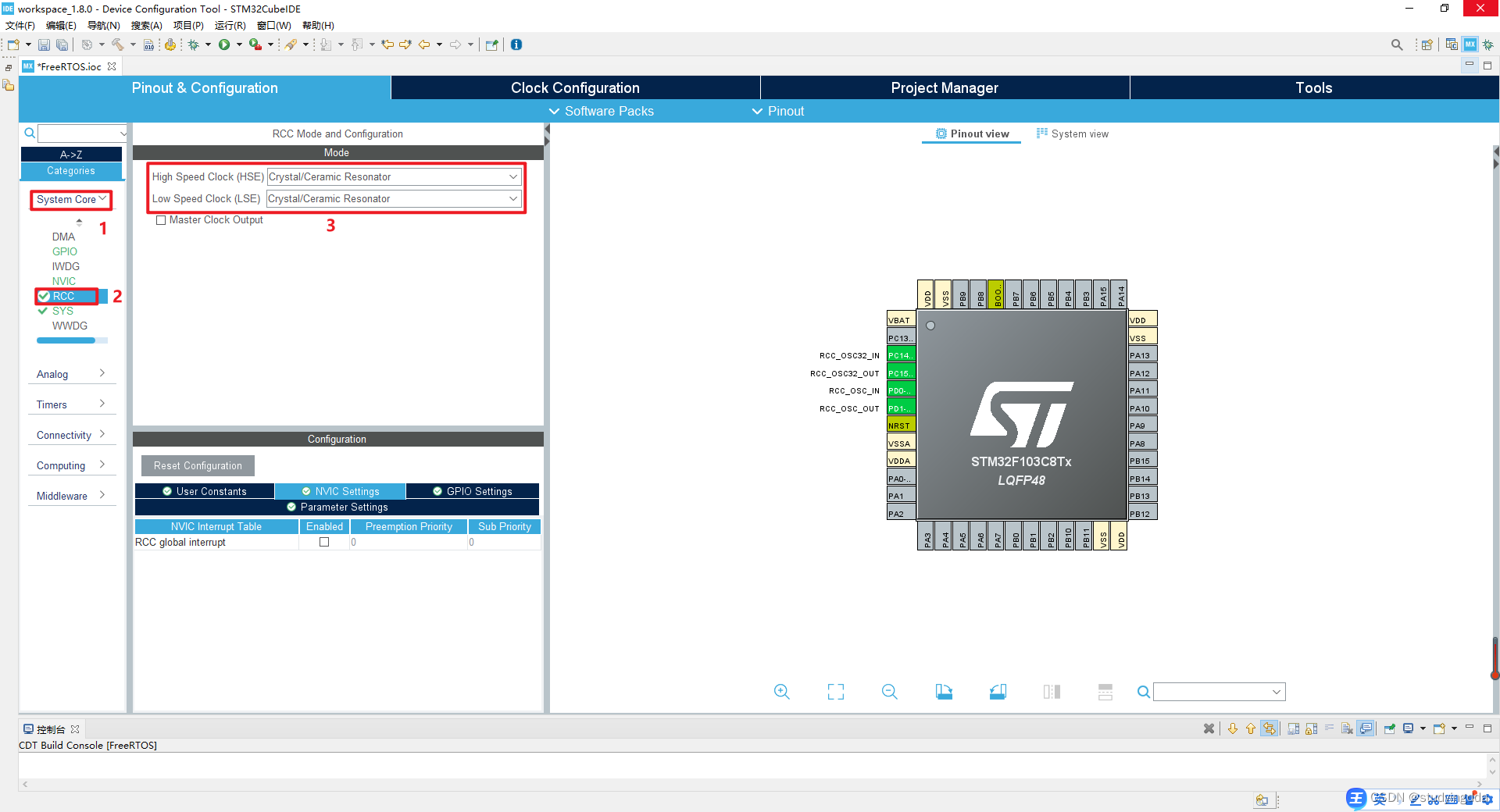The width and height of the screenshot is (1500, 812).
Task: Click the categories search input field
Action: [x=82, y=133]
